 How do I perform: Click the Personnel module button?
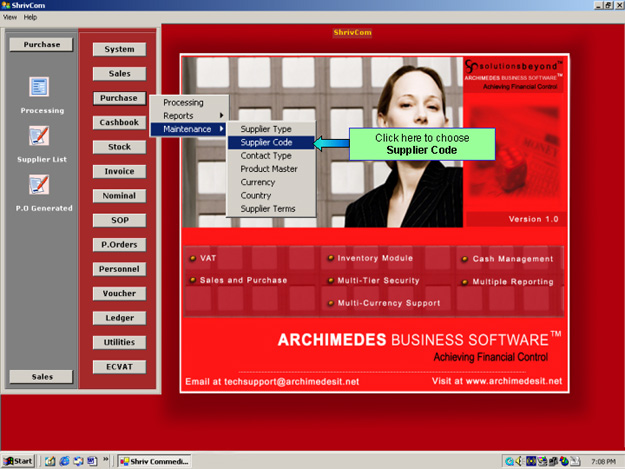(119, 269)
